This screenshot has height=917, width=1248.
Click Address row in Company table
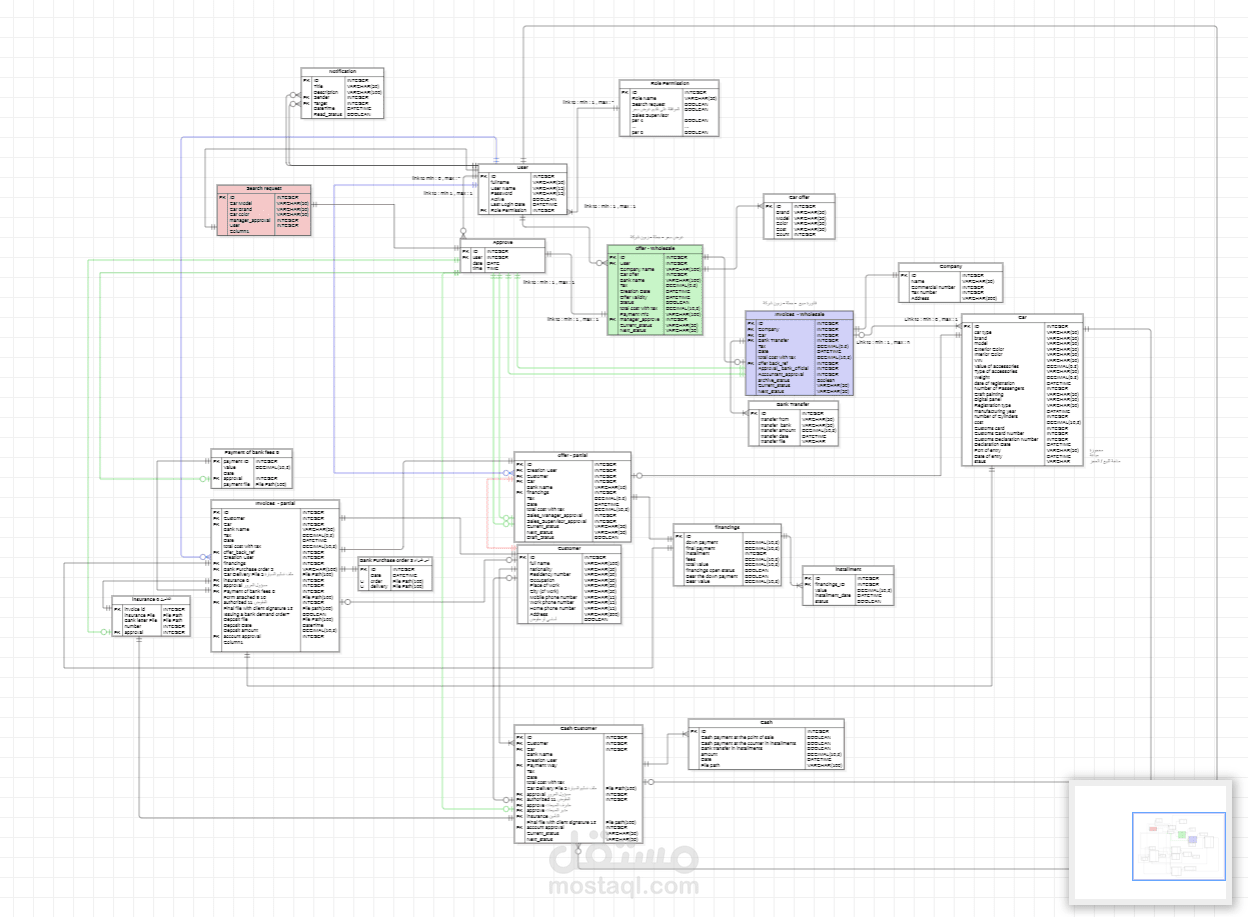950,298
